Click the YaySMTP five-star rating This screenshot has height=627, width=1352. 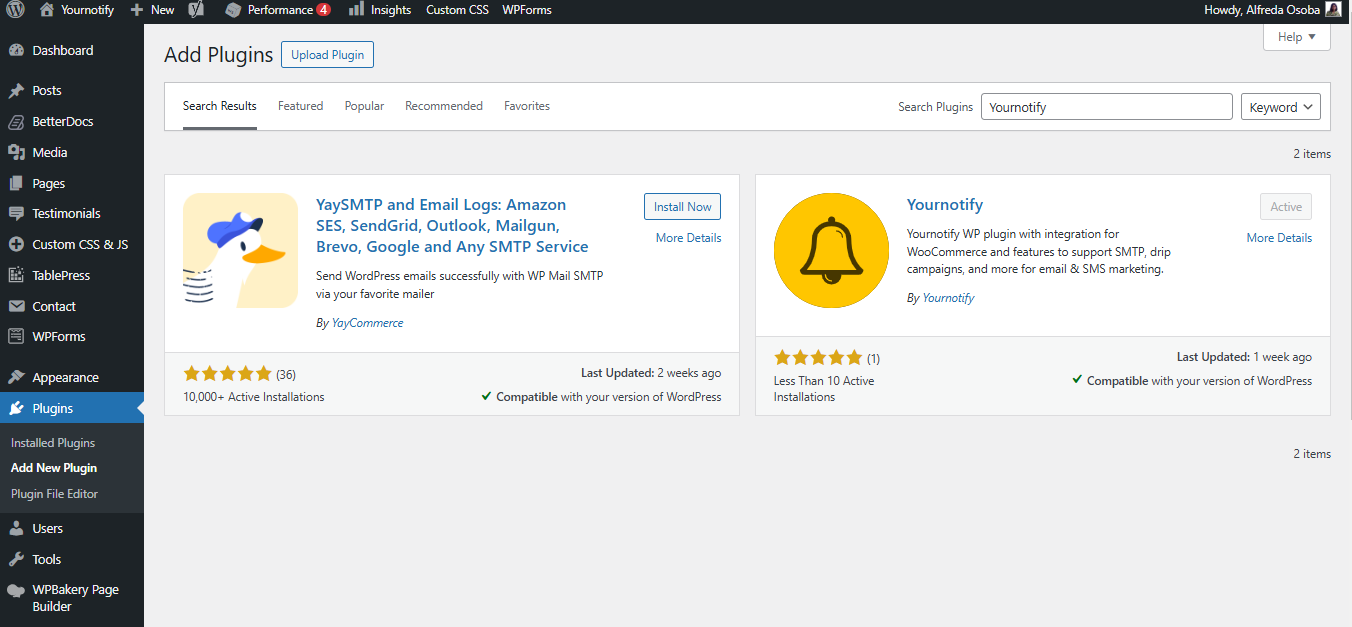228,374
